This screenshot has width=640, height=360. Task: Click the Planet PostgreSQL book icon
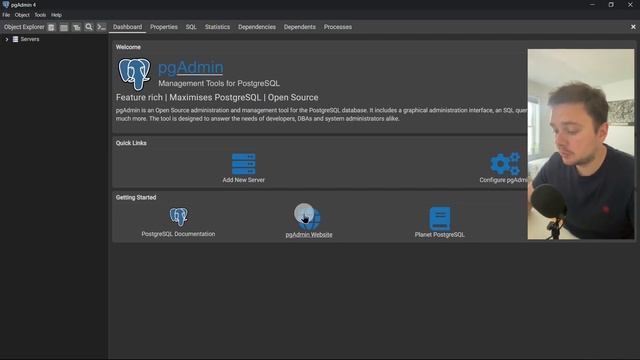tap(440, 219)
